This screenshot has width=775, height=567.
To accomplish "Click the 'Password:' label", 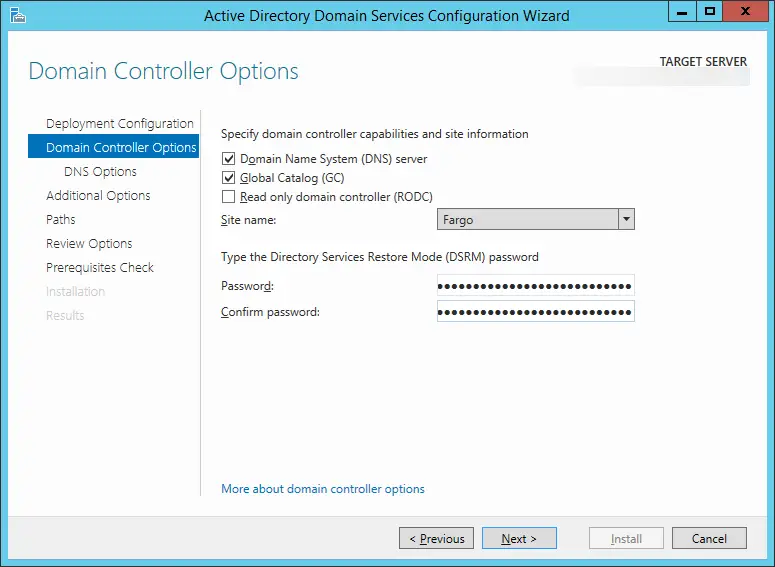I will (247, 286).
